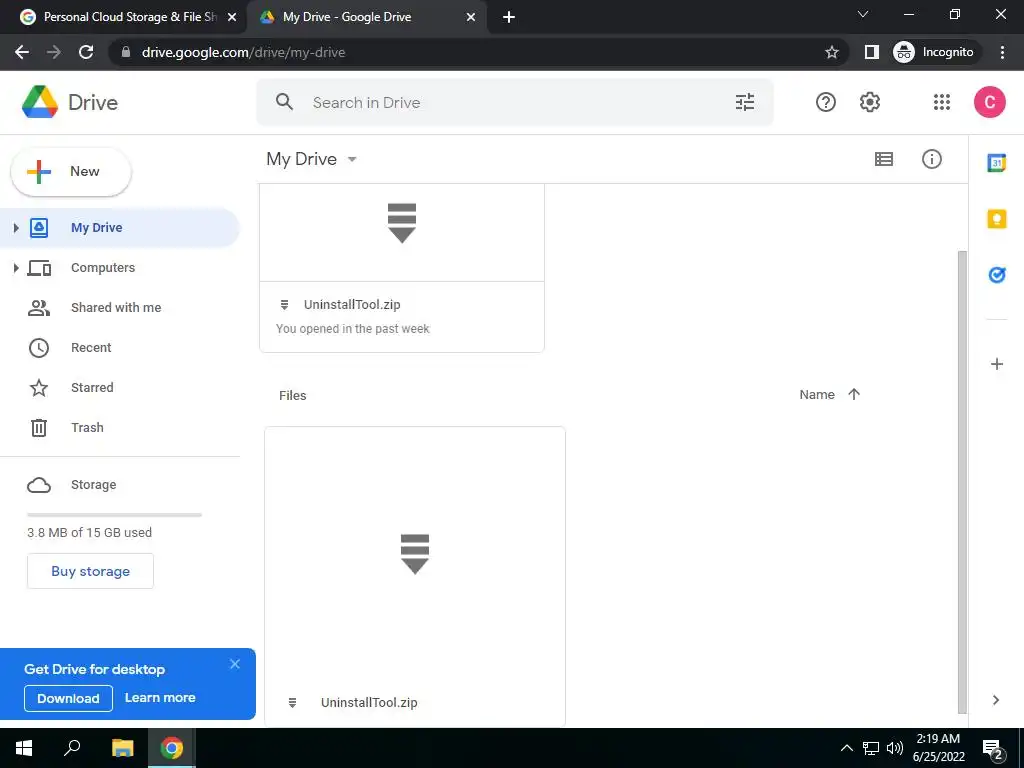Toggle browser side panel icon
1024x768 pixels.
[871, 52]
